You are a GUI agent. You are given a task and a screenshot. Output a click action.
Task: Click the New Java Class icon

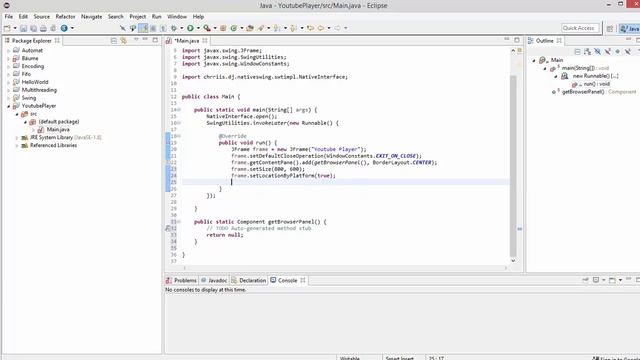click(x=234, y=28)
